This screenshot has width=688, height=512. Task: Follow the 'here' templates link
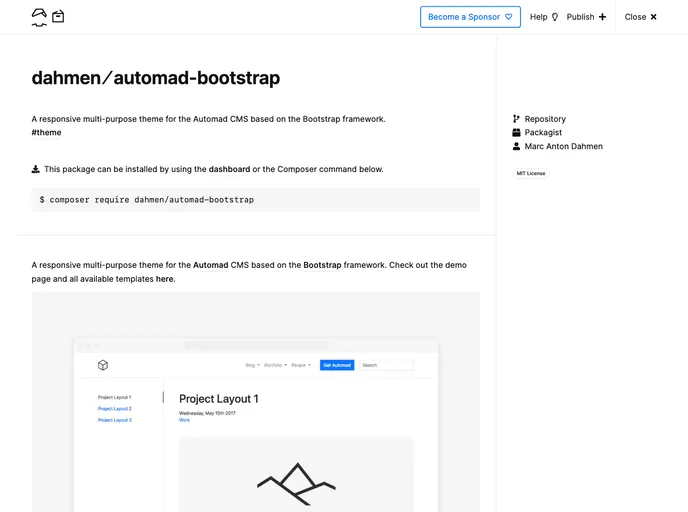165,279
